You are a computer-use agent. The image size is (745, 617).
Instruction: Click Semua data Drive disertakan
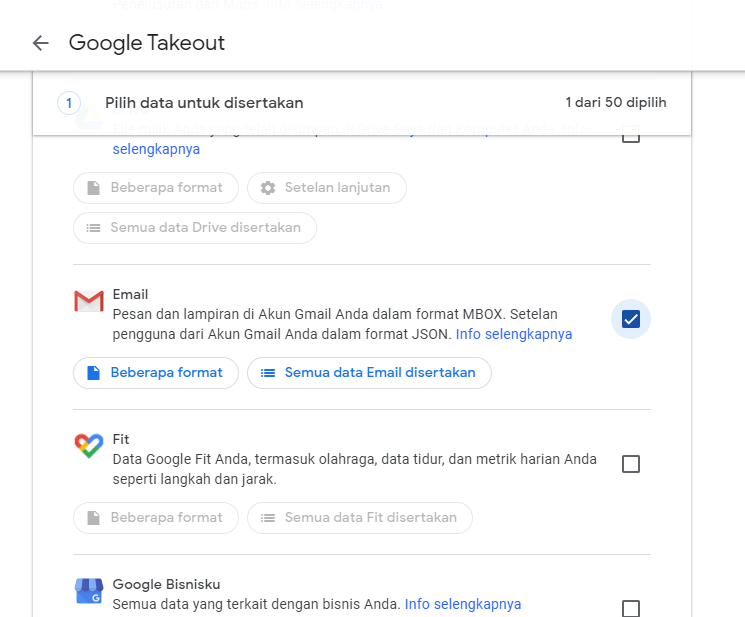tap(195, 228)
